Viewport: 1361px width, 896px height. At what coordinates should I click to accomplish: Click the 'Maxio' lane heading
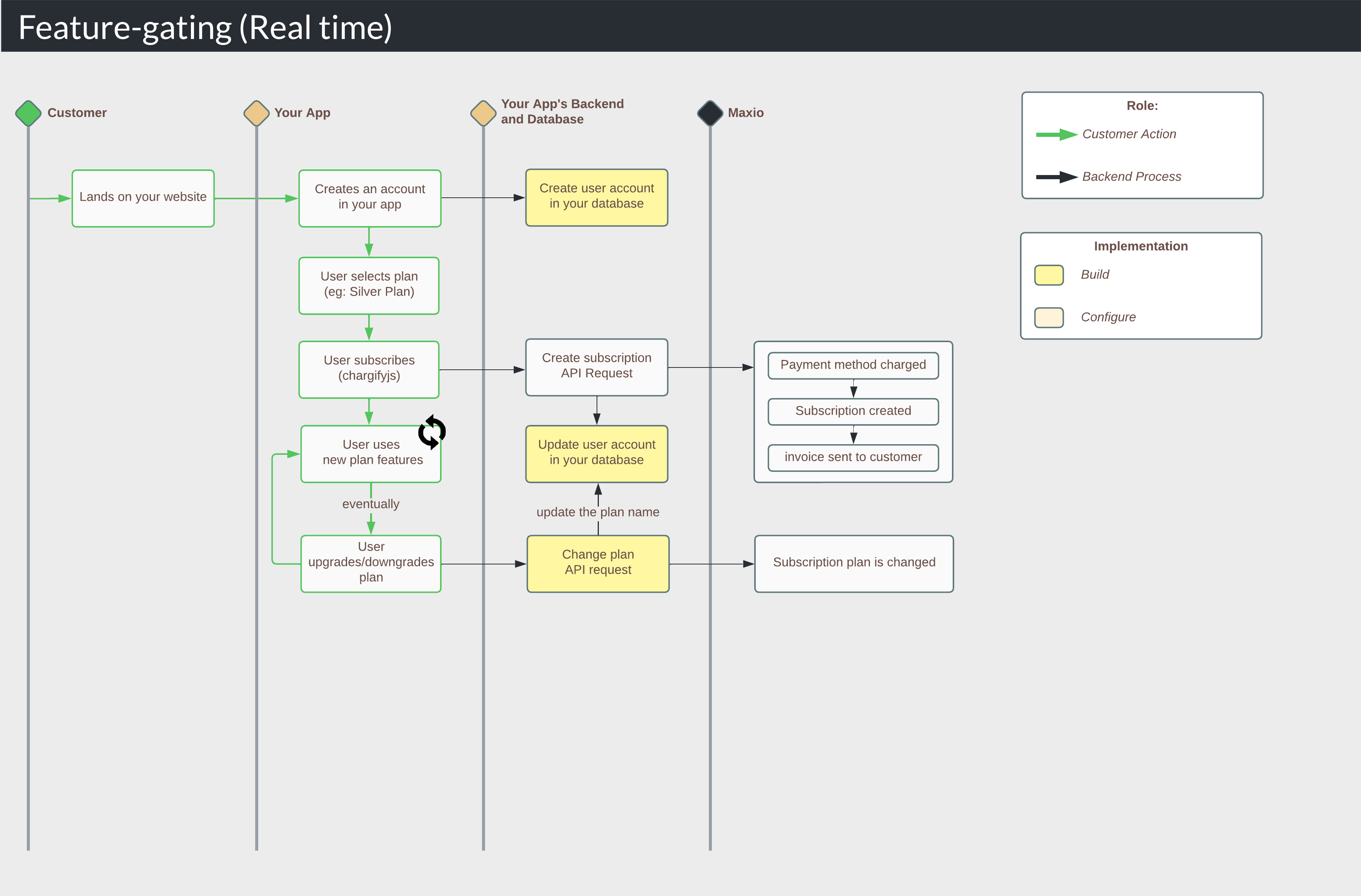tap(746, 113)
